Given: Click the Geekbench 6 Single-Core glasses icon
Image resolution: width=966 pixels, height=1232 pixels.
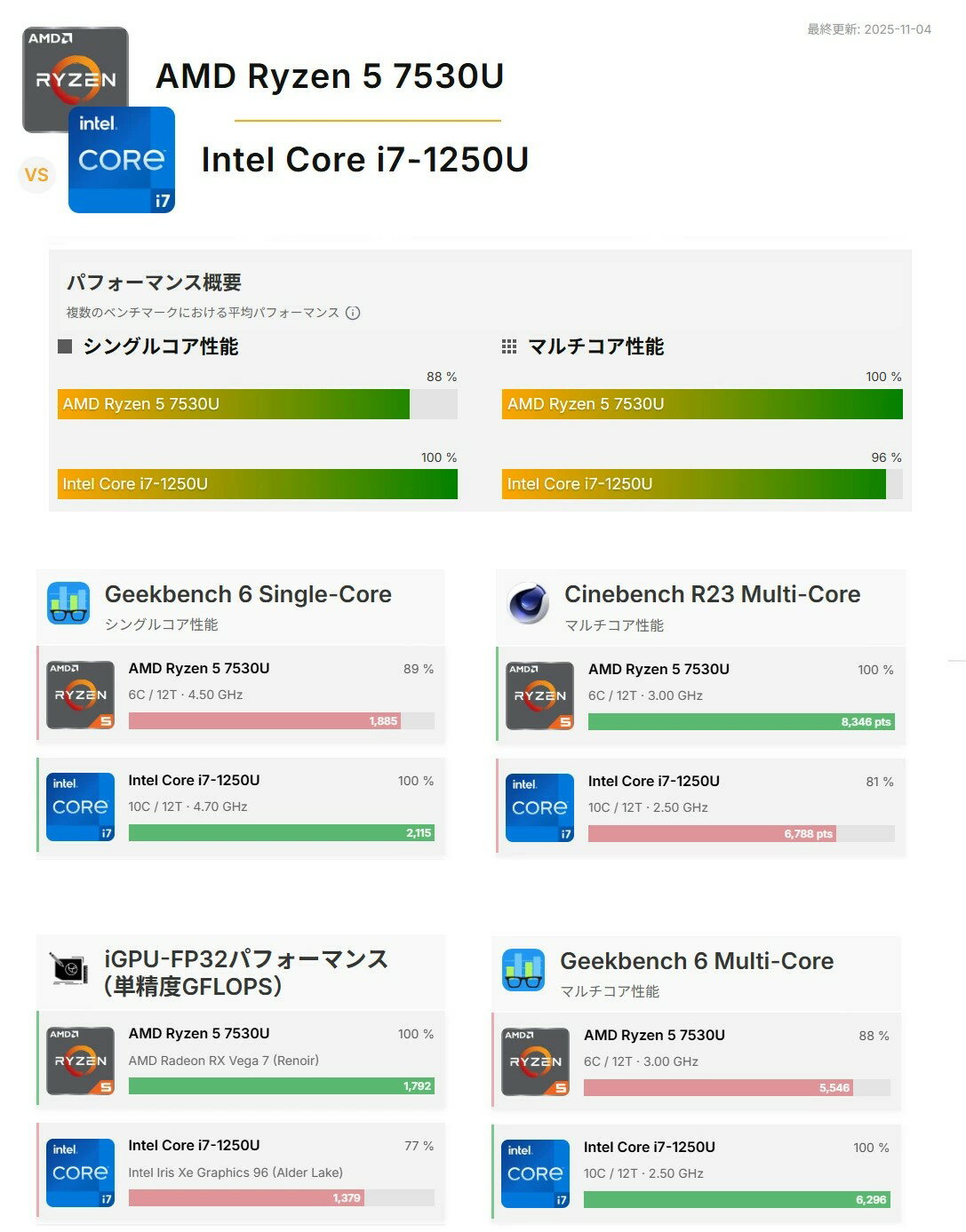Looking at the screenshot, I should click(x=68, y=603).
